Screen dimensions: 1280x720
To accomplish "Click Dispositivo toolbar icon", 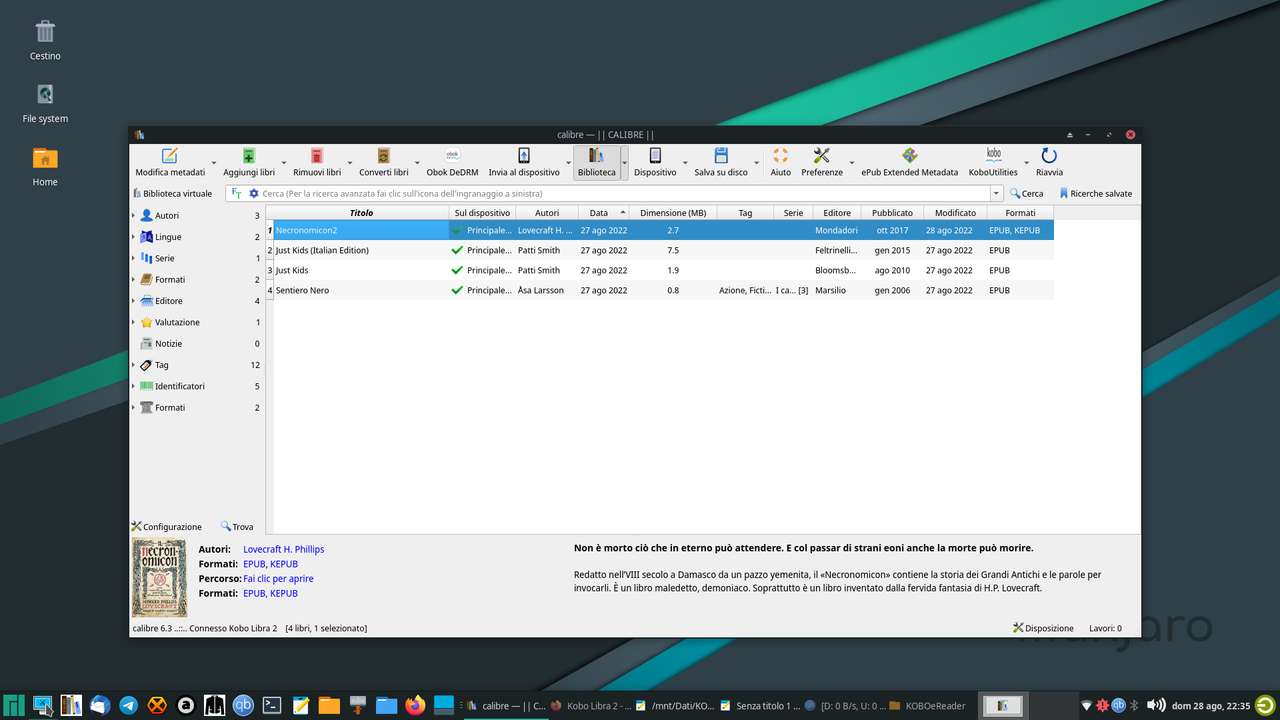I will [x=655, y=162].
